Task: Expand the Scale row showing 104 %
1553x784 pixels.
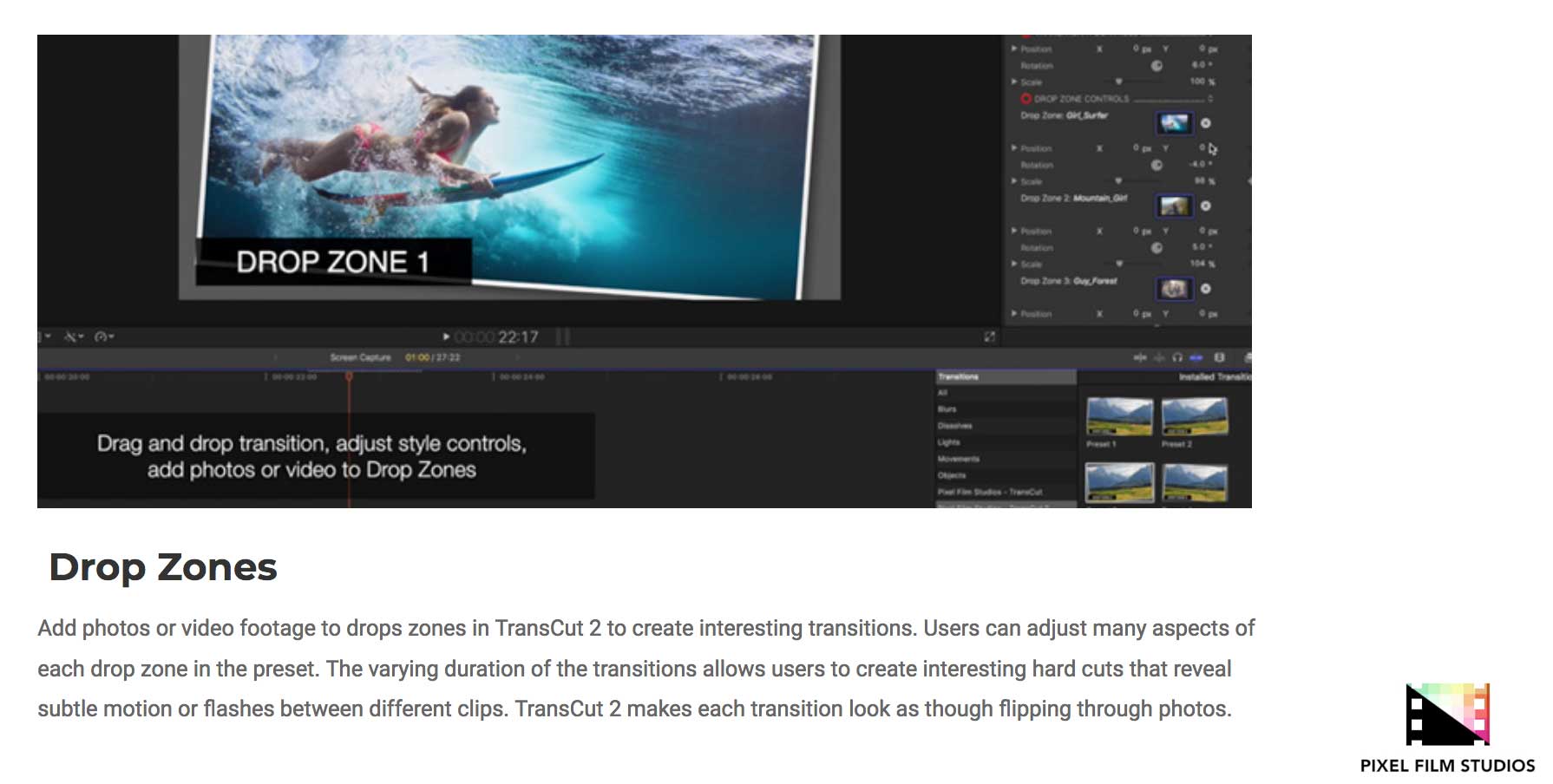Action: pos(1014,264)
